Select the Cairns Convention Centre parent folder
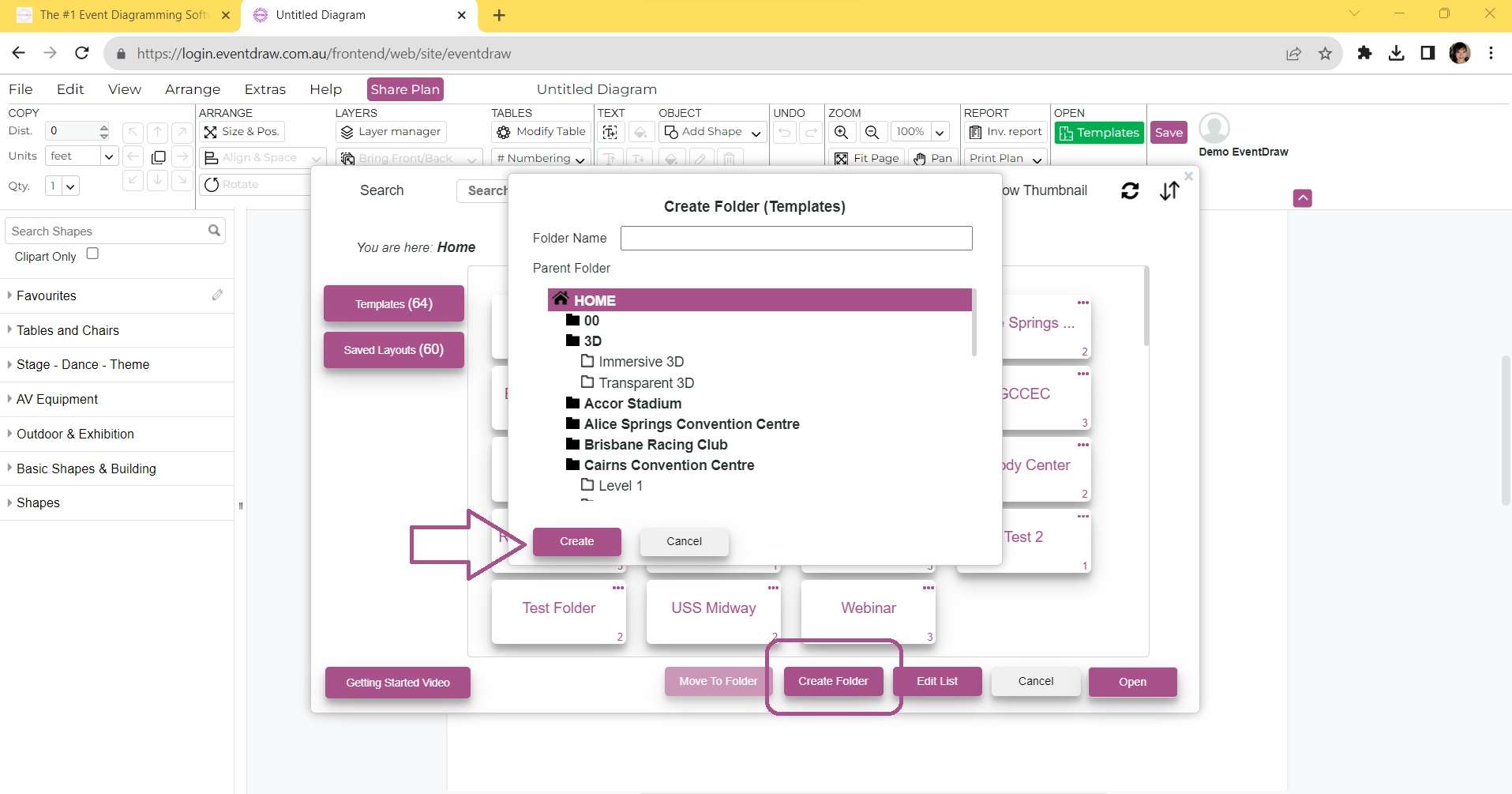 click(669, 465)
